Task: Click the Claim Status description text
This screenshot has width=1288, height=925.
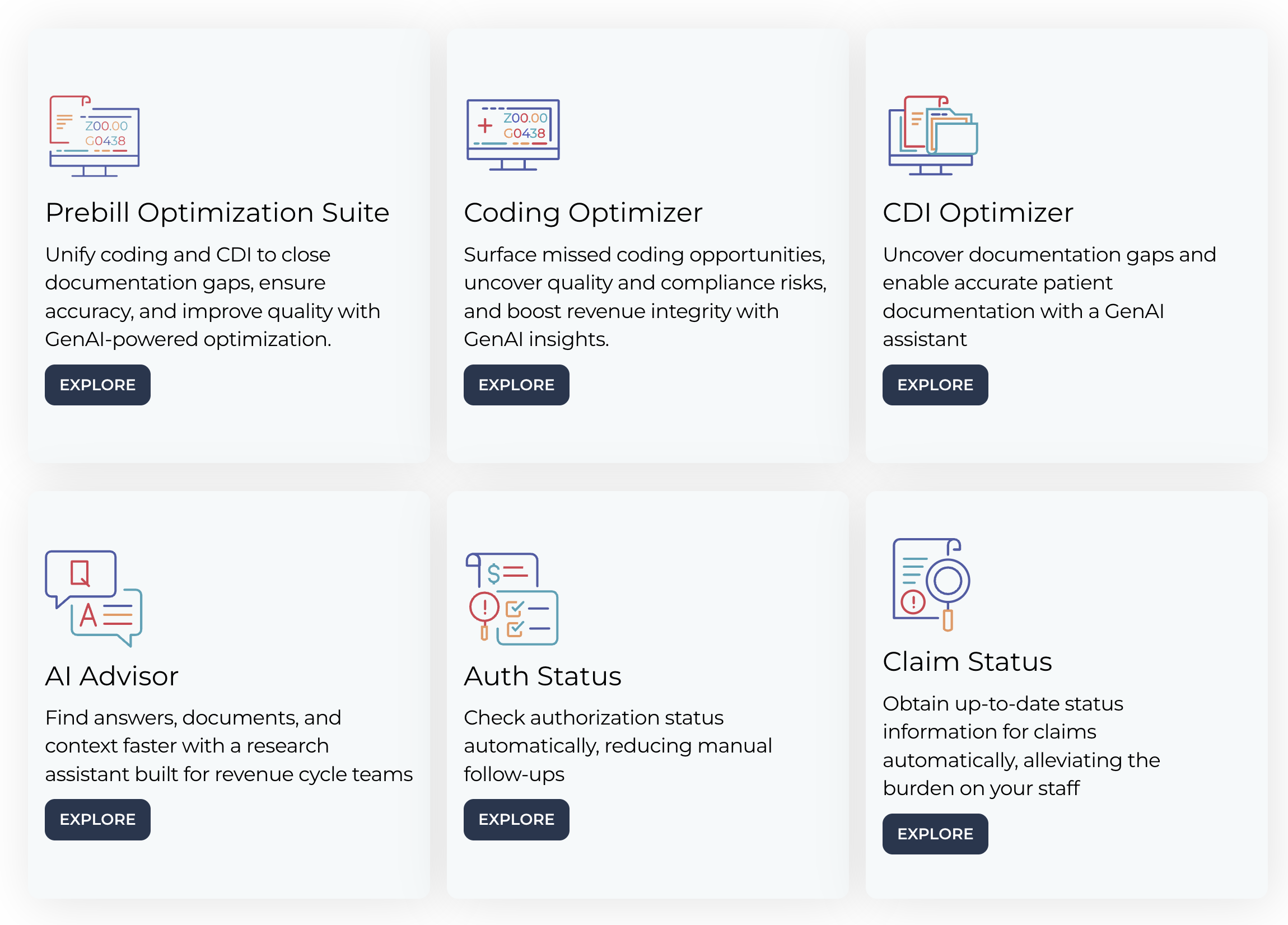Action: point(1020,746)
